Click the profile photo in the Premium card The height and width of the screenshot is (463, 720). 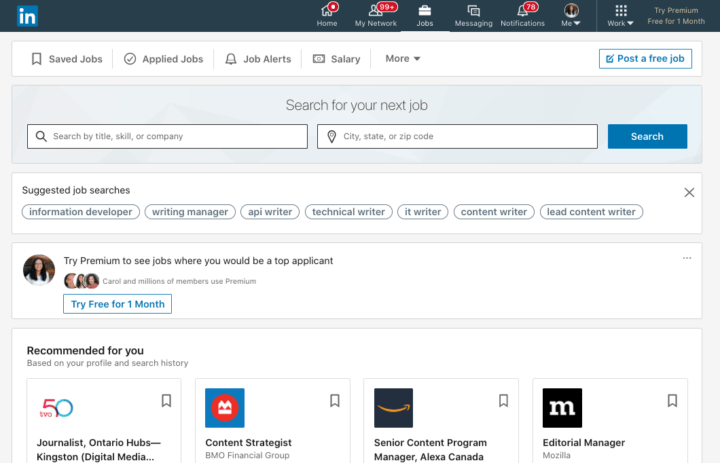(x=39, y=270)
